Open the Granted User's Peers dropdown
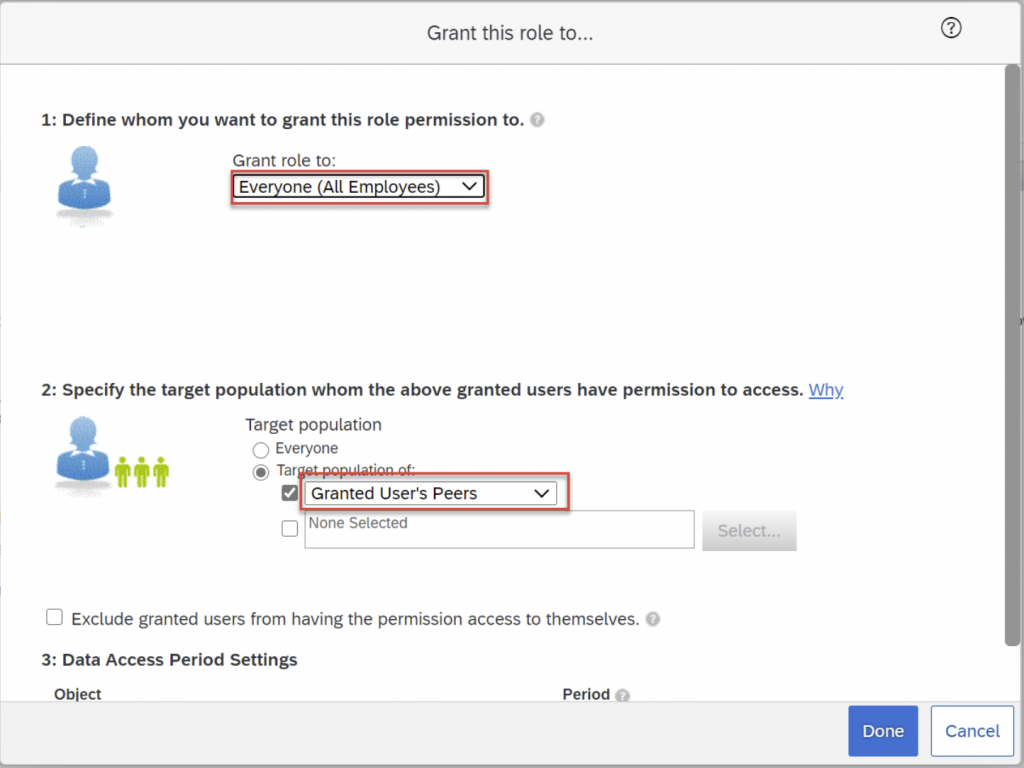The image size is (1024, 768). [x=430, y=493]
